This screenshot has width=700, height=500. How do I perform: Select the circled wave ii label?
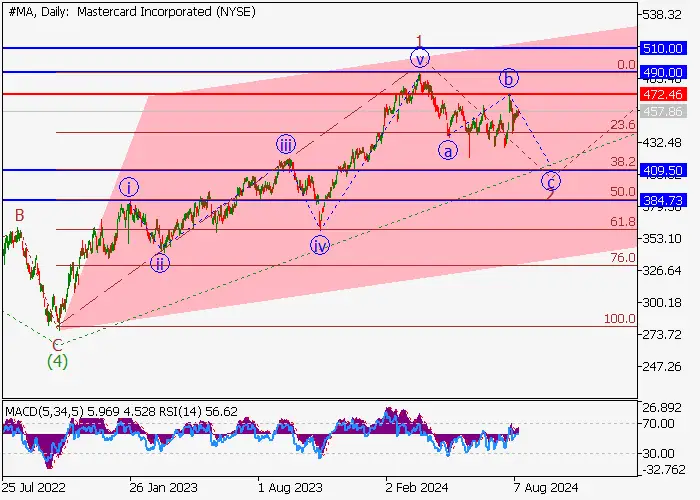tap(160, 263)
